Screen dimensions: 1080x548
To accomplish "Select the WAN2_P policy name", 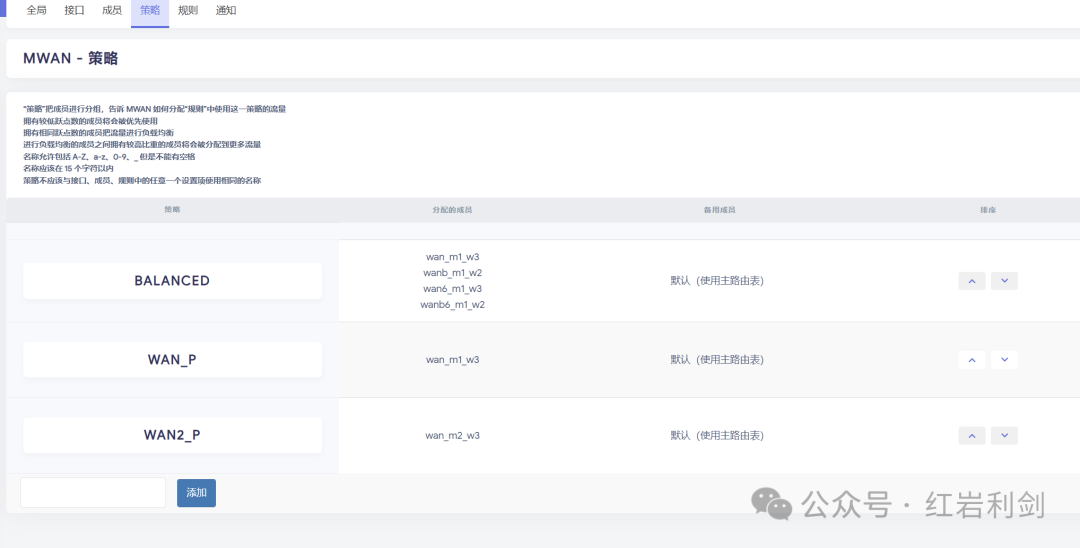I will click(172, 435).
